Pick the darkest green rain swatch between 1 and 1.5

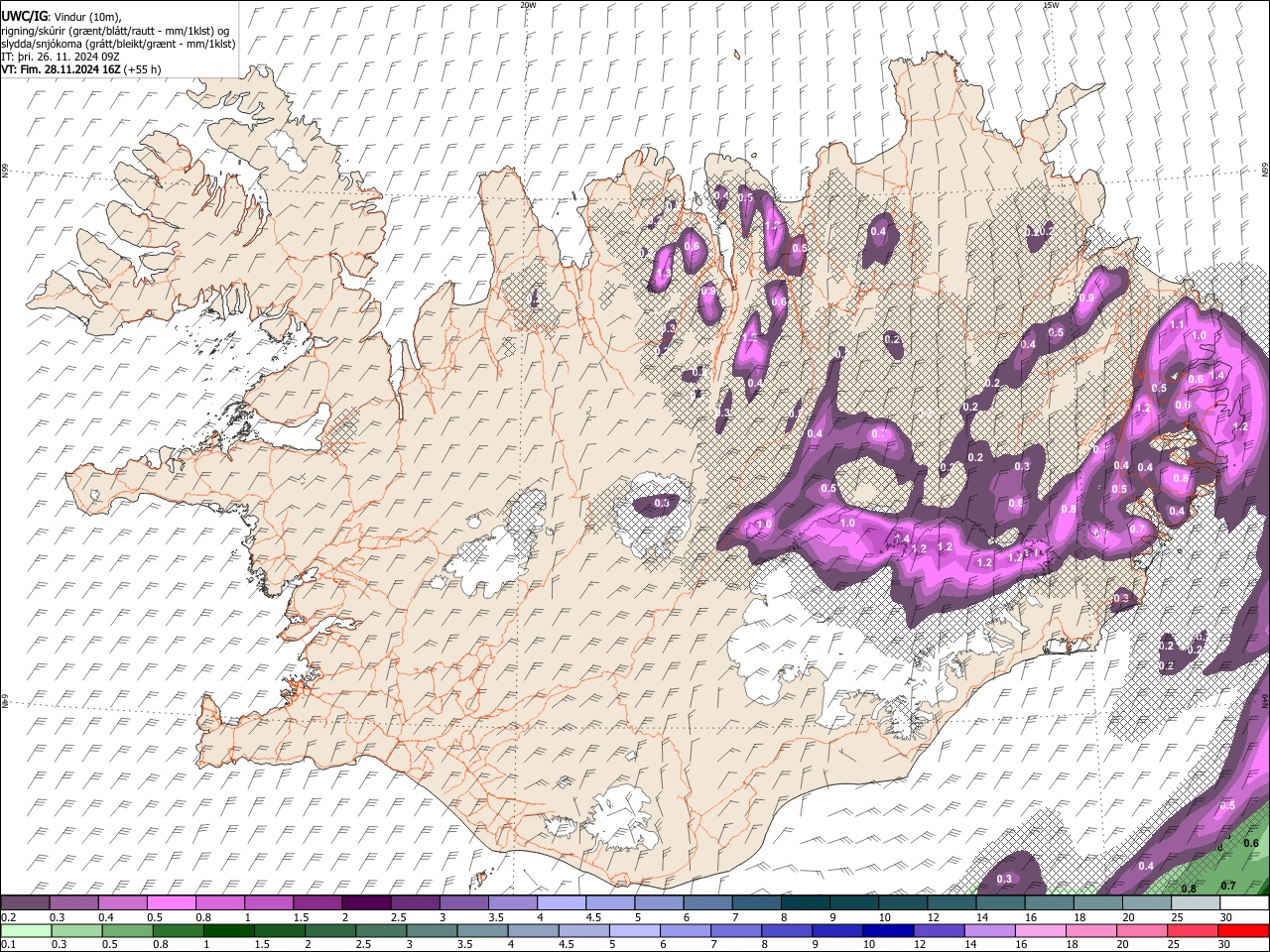click(x=229, y=931)
